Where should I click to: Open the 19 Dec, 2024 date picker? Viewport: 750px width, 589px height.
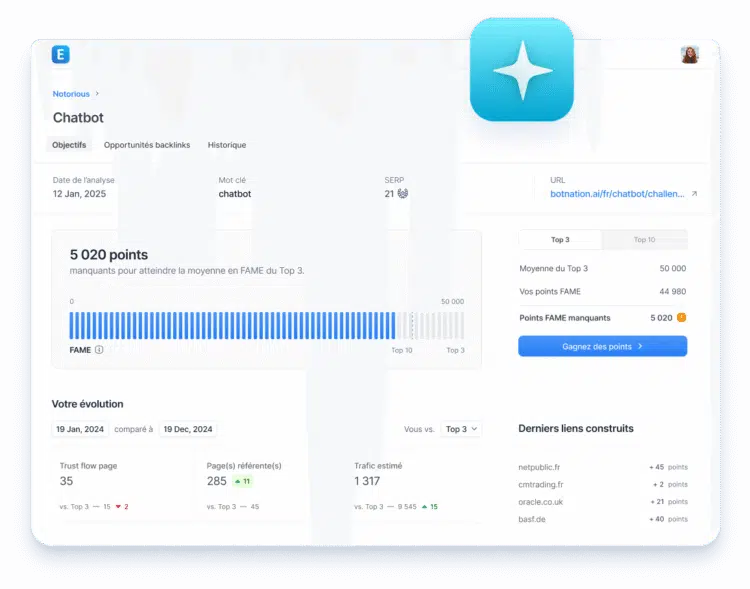(x=188, y=429)
